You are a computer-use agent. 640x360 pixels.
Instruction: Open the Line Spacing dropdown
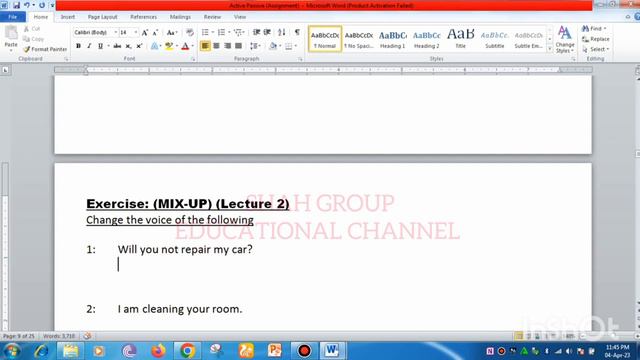(x=256, y=46)
